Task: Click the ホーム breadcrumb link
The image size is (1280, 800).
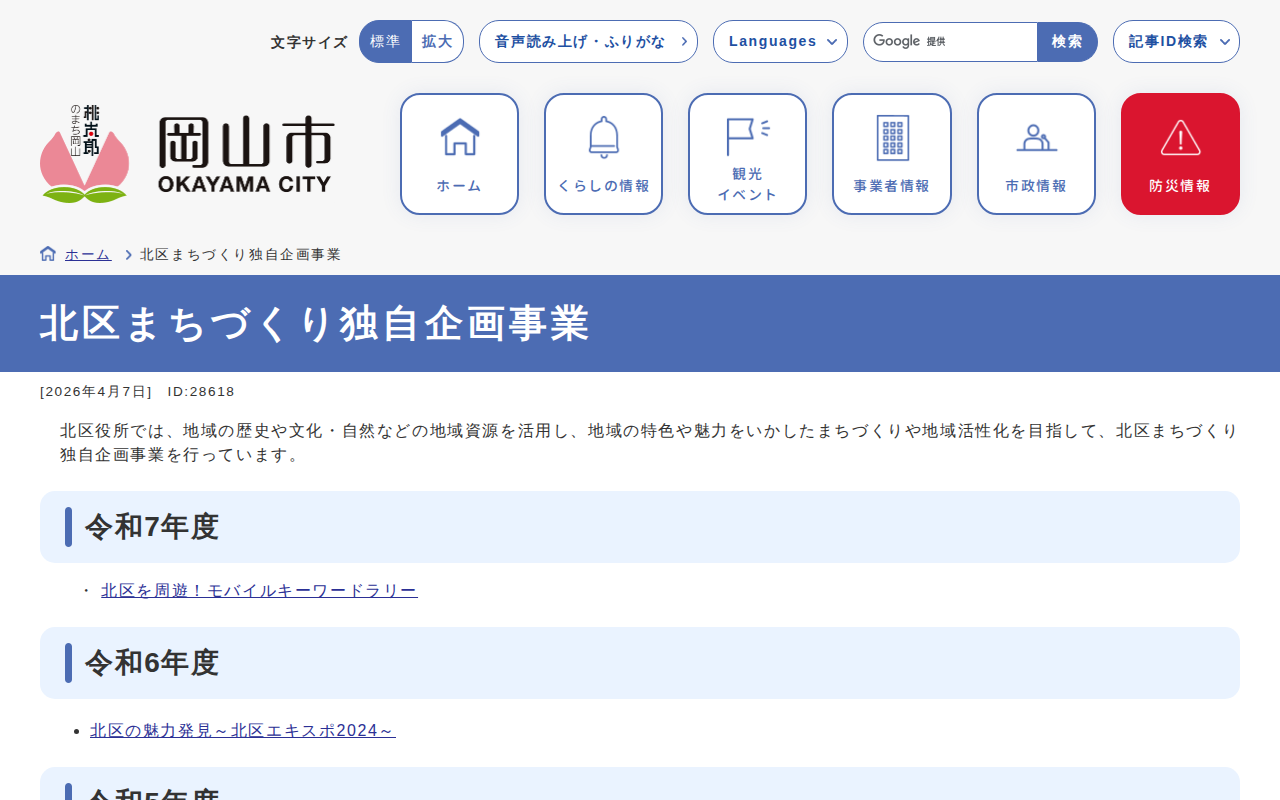Action: click(88, 255)
